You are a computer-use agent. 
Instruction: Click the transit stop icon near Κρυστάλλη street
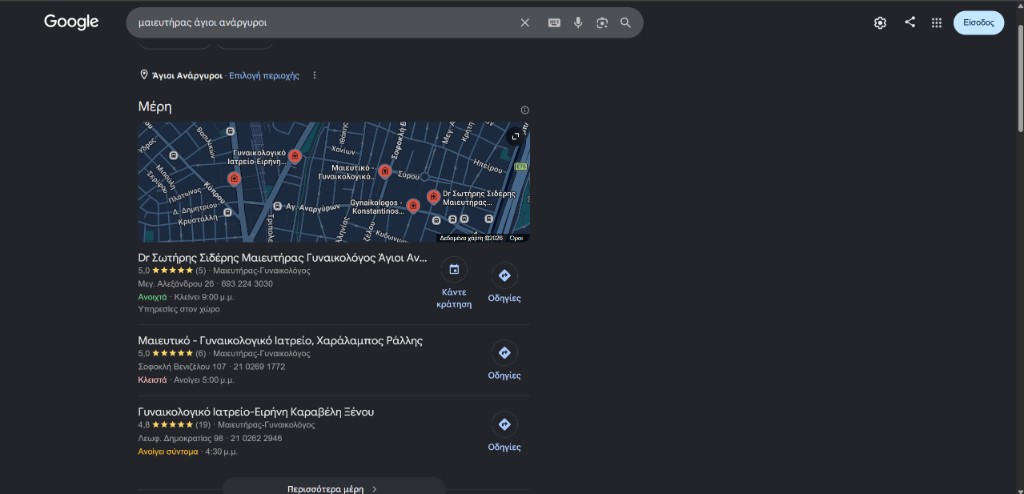[227, 212]
